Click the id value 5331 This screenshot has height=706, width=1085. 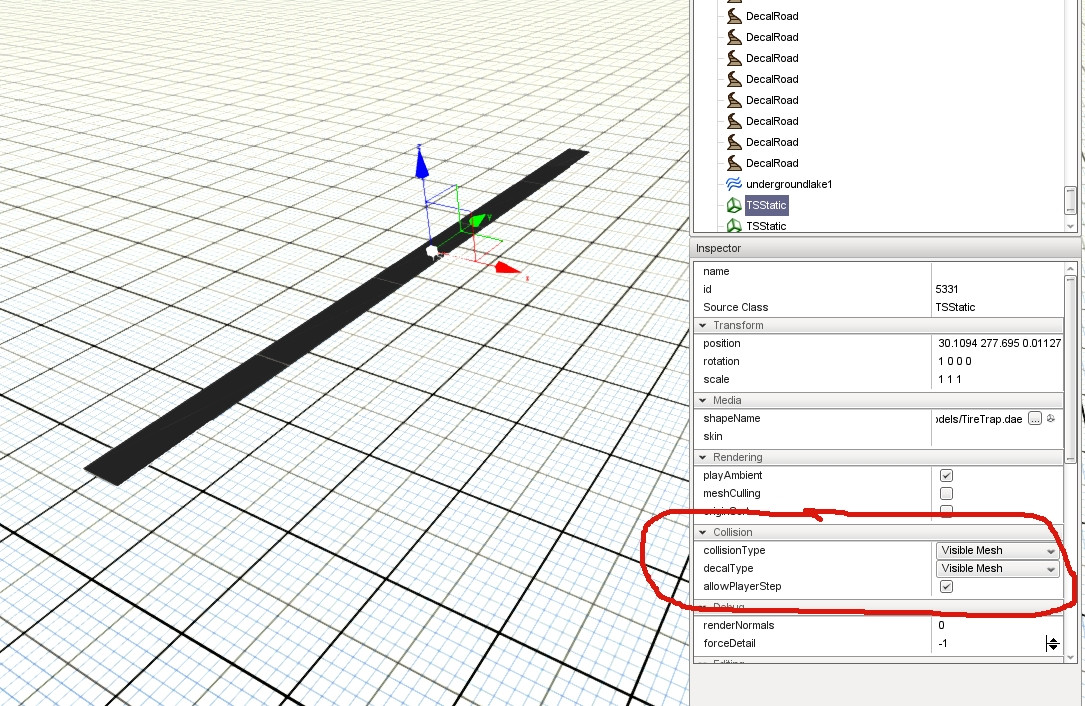click(x=947, y=289)
